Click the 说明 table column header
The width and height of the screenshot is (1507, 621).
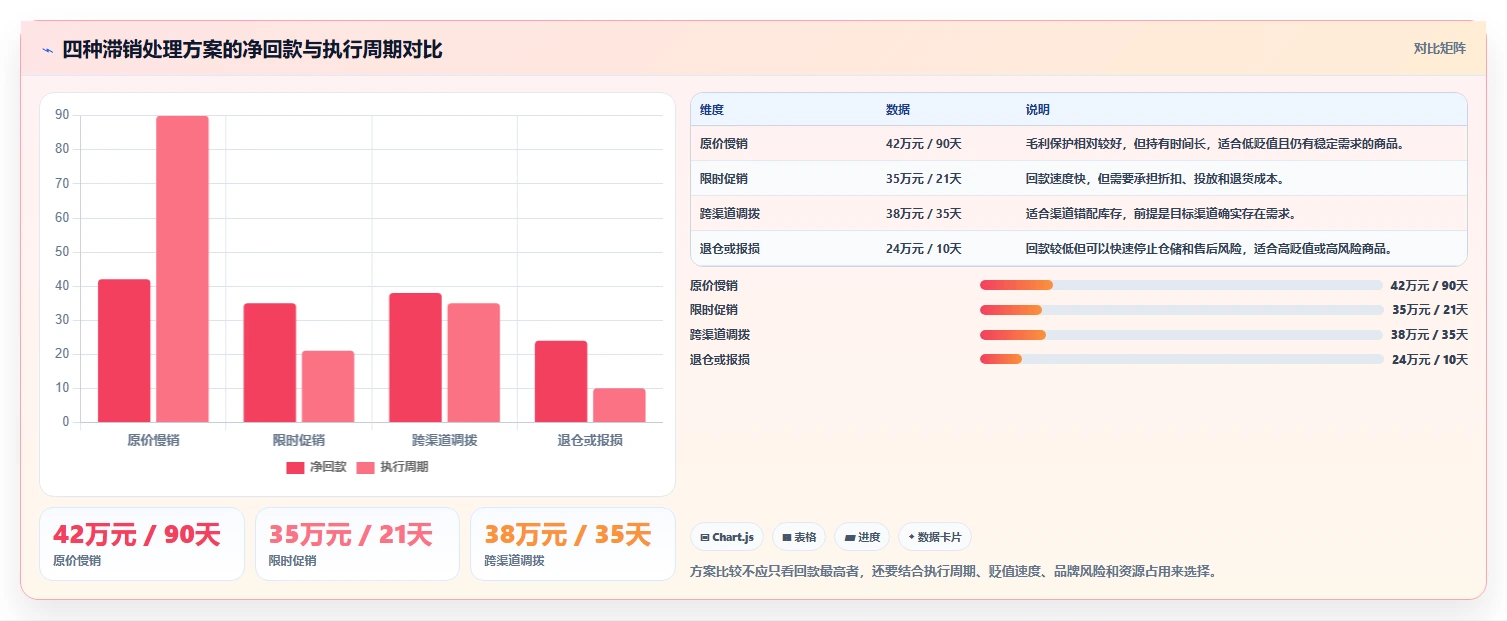[1038, 109]
